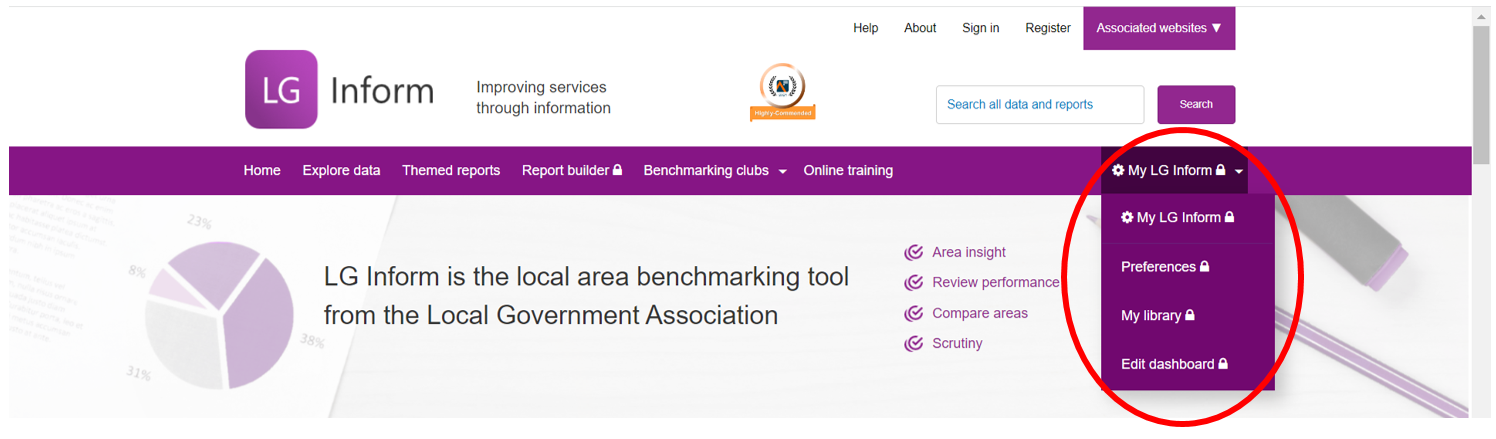Image resolution: width=1496 pixels, height=439 pixels.
Task: Click the 'Improving services through information' tagline
Action: pos(543,98)
